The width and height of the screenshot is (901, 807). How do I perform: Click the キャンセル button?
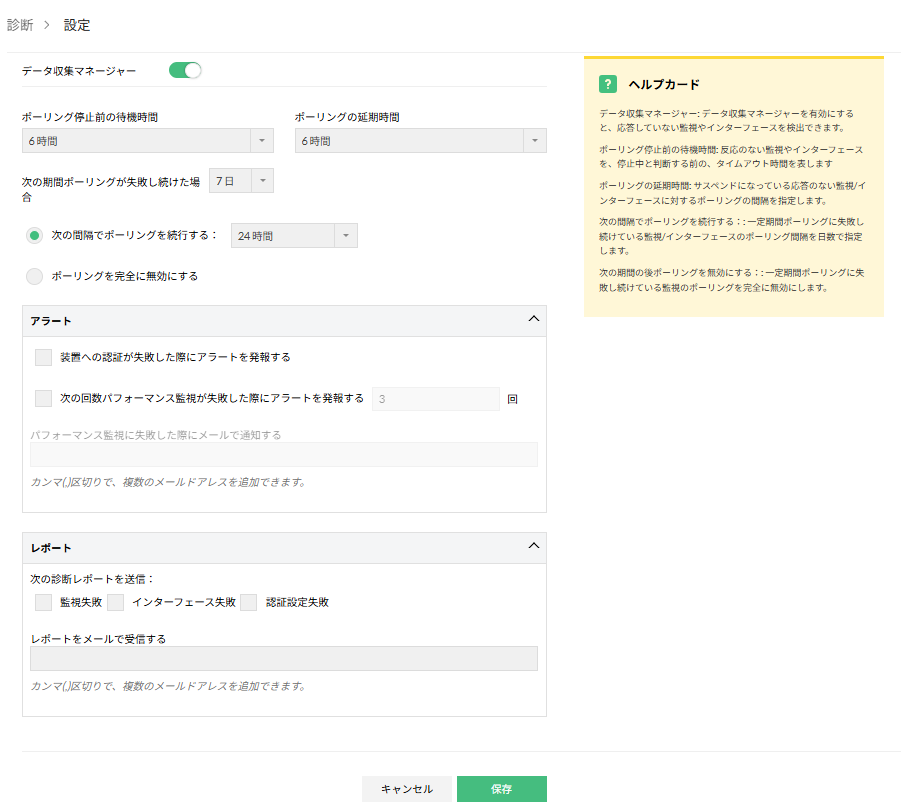click(x=407, y=788)
